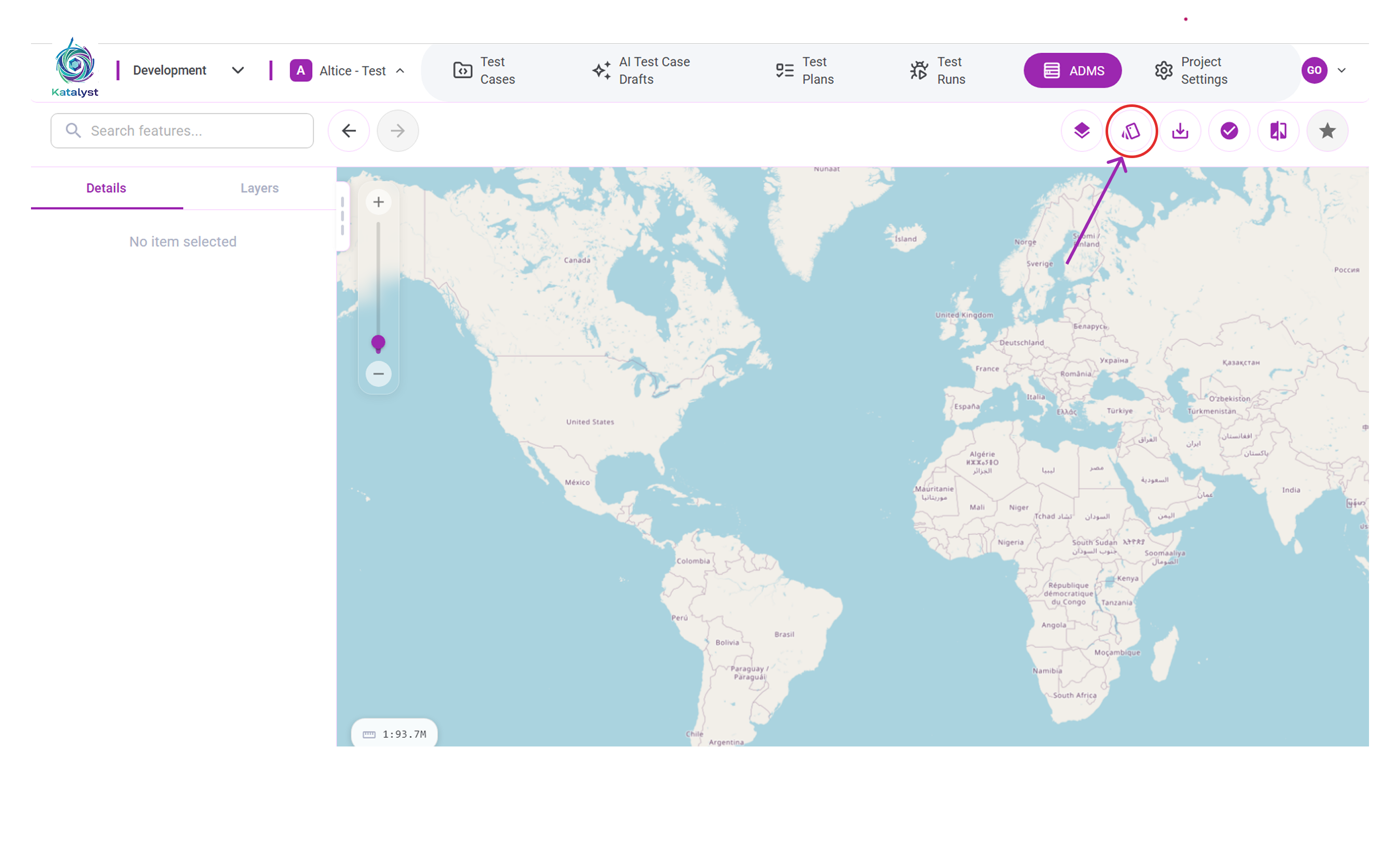
Task: Click the compare split-view icon
Action: tap(1278, 131)
